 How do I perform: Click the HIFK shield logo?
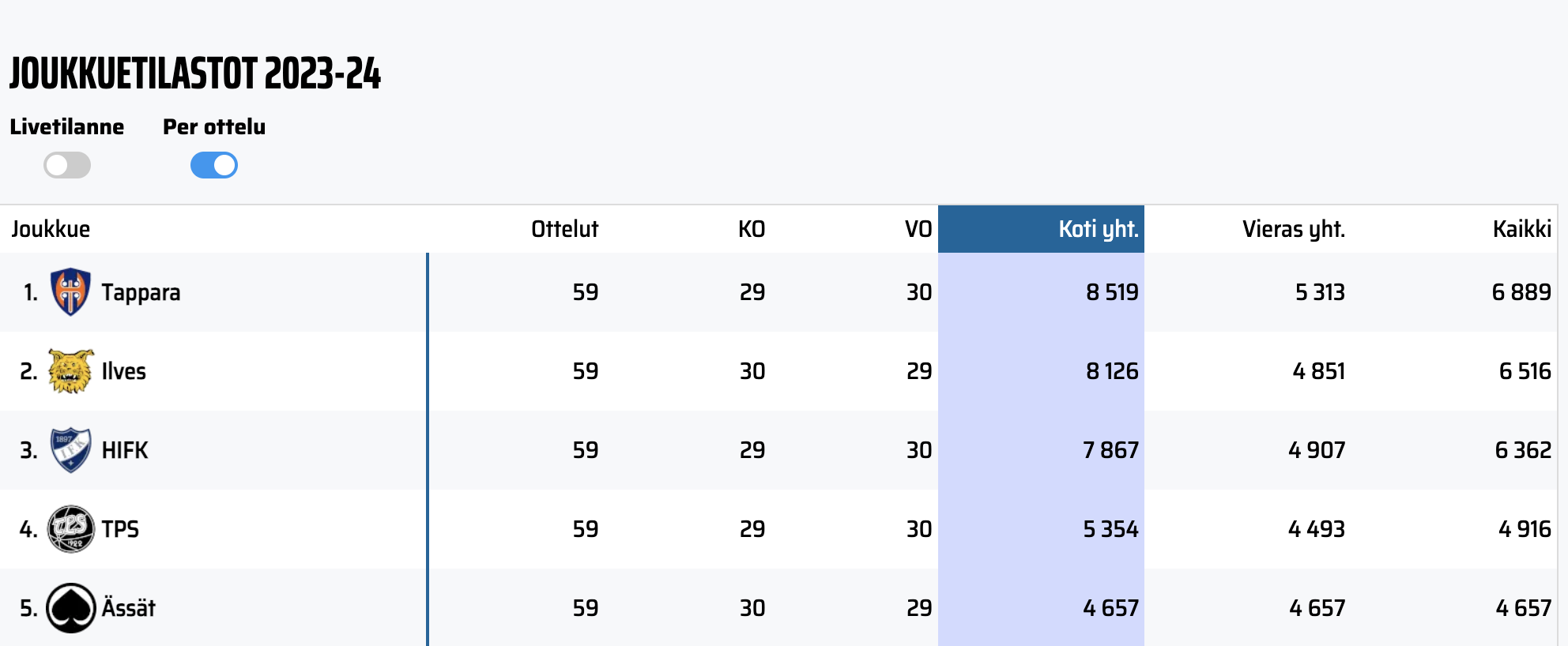click(70, 450)
